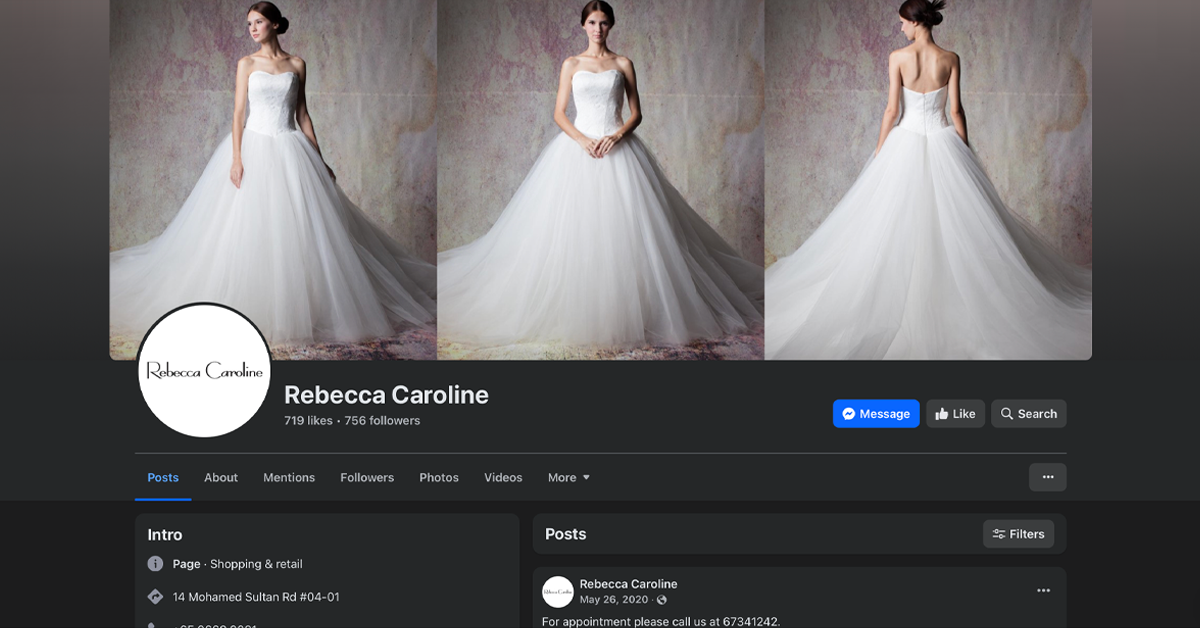Screen dimensions: 1200x628
Task: Open the three-dot page options menu
Action: (x=1047, y=477)
